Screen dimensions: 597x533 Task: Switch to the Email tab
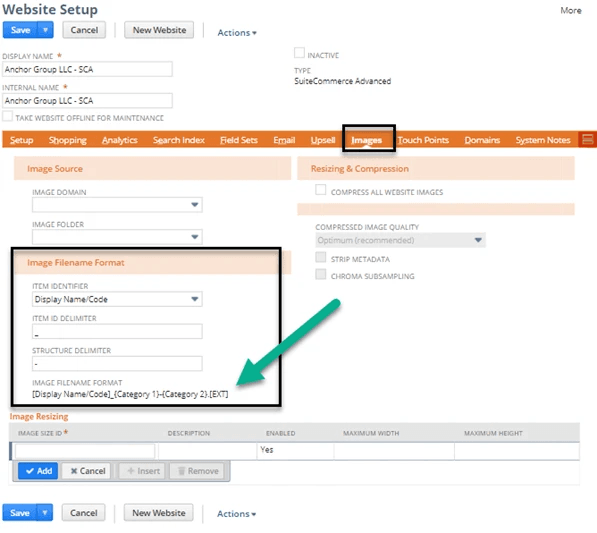284,140
